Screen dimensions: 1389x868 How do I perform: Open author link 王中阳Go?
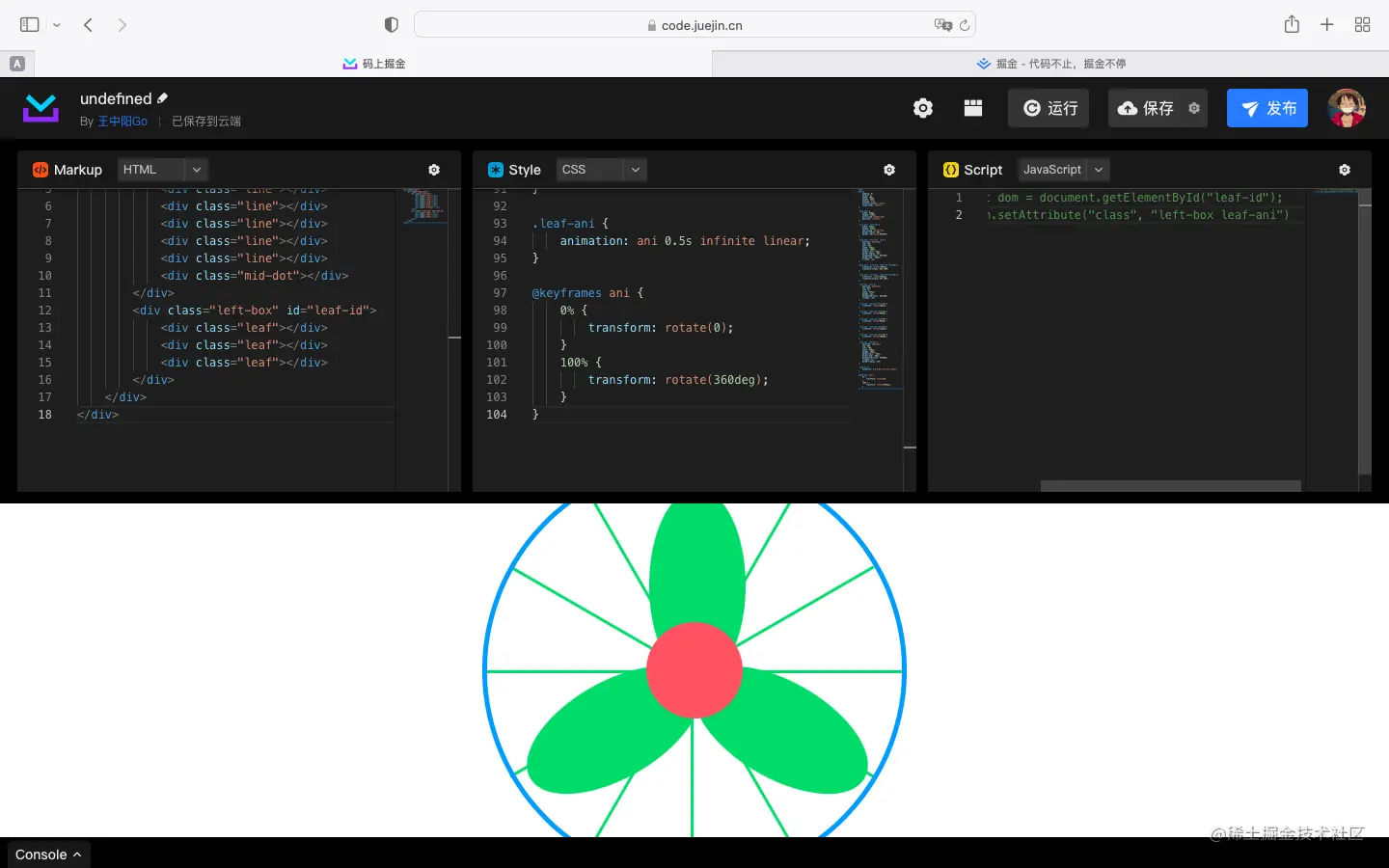(x=123, y=122)
